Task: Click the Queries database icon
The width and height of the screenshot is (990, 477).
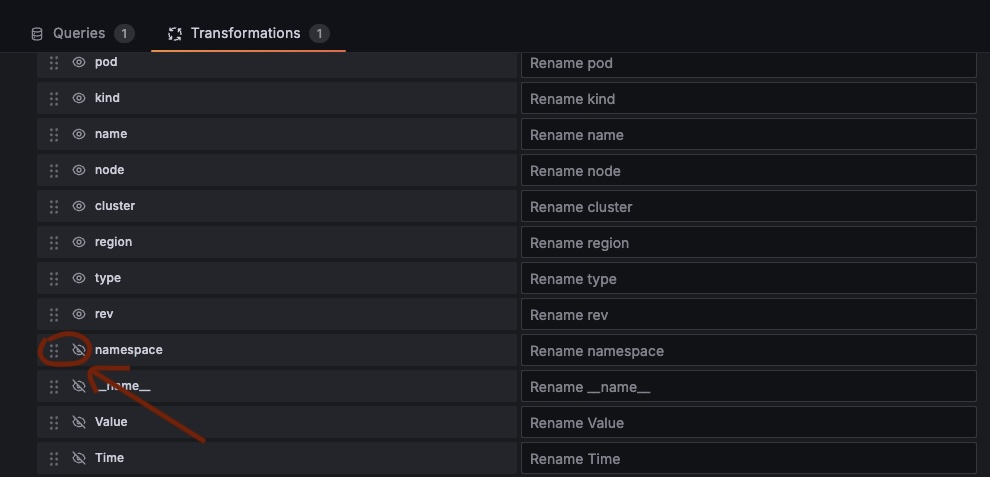Action: pos(37,34)
